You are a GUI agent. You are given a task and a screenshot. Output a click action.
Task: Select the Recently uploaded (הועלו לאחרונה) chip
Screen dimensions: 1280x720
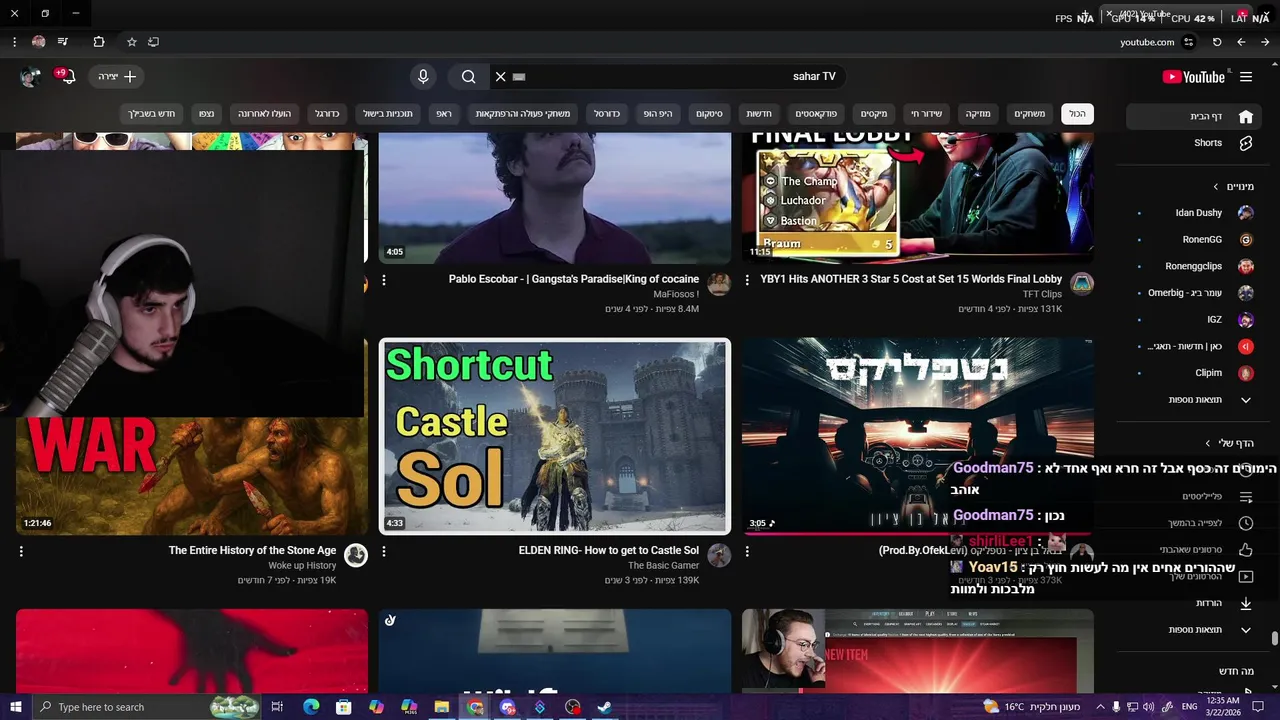click(x=264, y=114)
